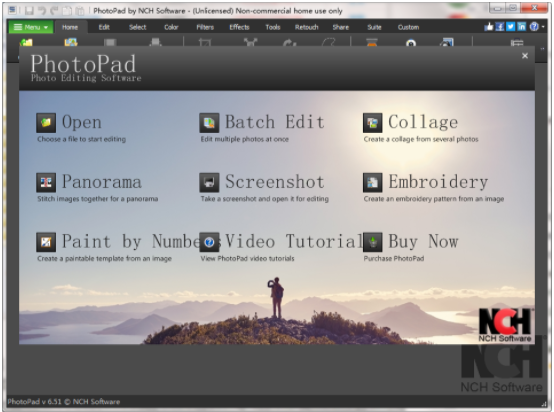
Task: Click the Save icon in title bar
Action: click(x=29, y=11)
